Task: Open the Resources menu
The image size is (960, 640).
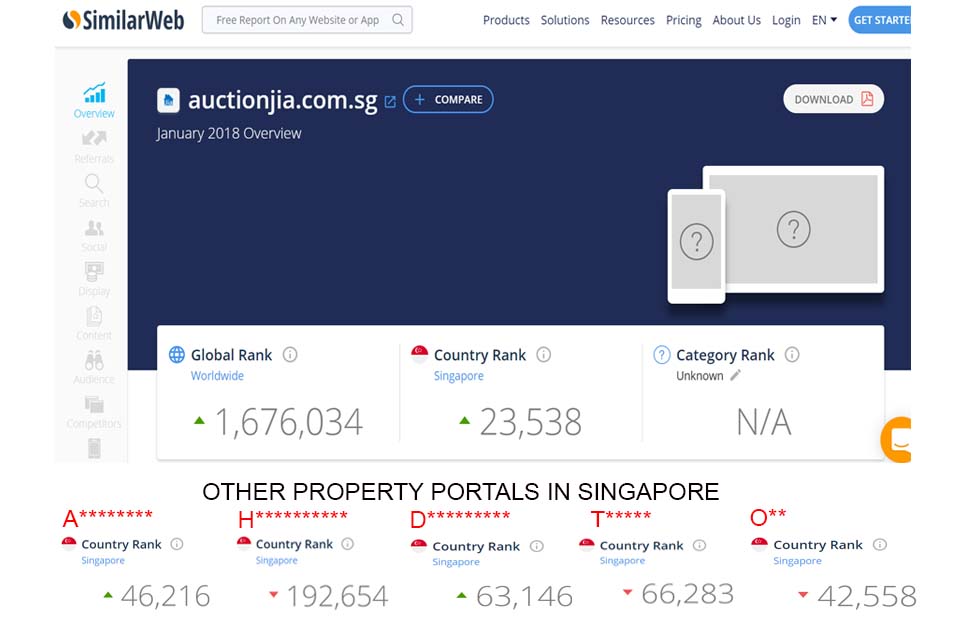Action: [628, 20]
